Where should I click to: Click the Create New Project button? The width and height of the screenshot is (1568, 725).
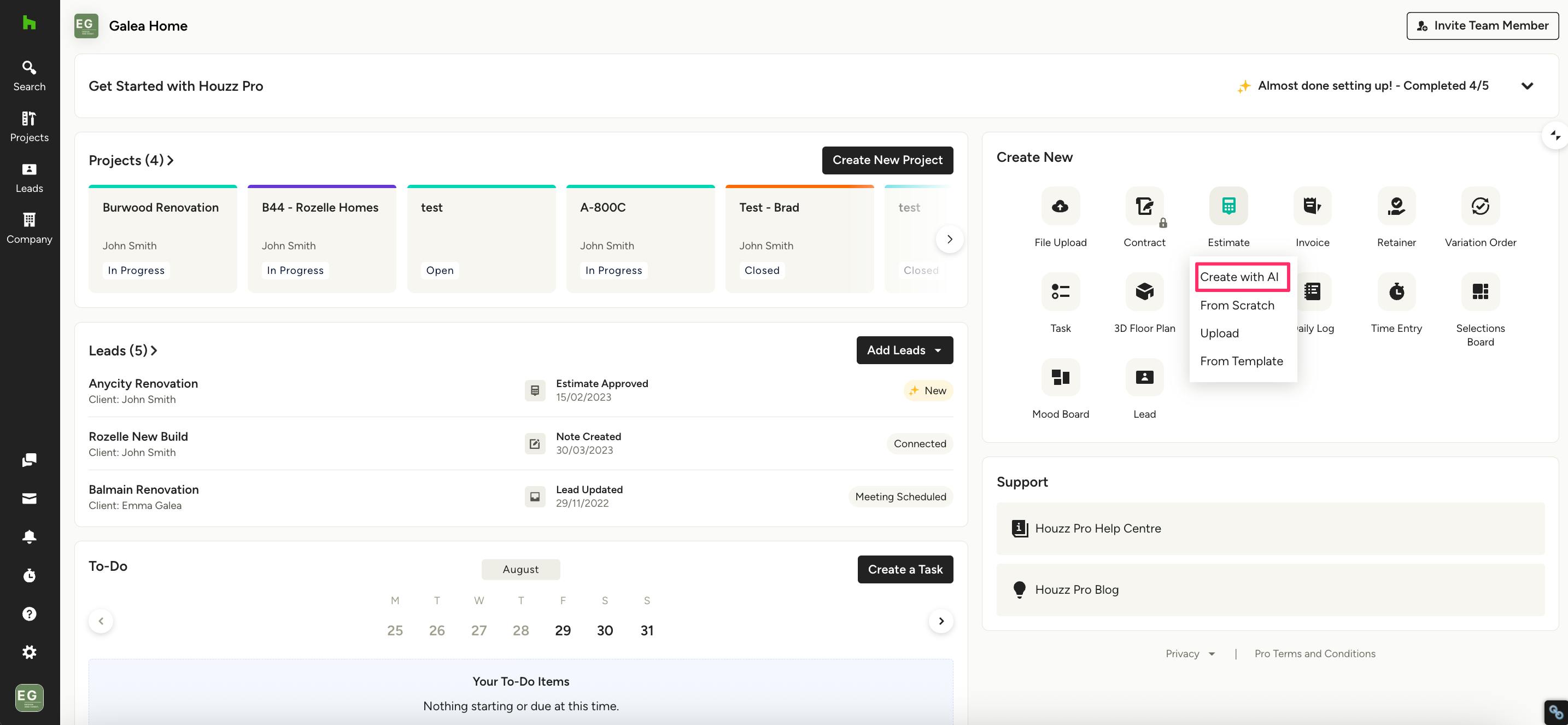coord(887,160)
